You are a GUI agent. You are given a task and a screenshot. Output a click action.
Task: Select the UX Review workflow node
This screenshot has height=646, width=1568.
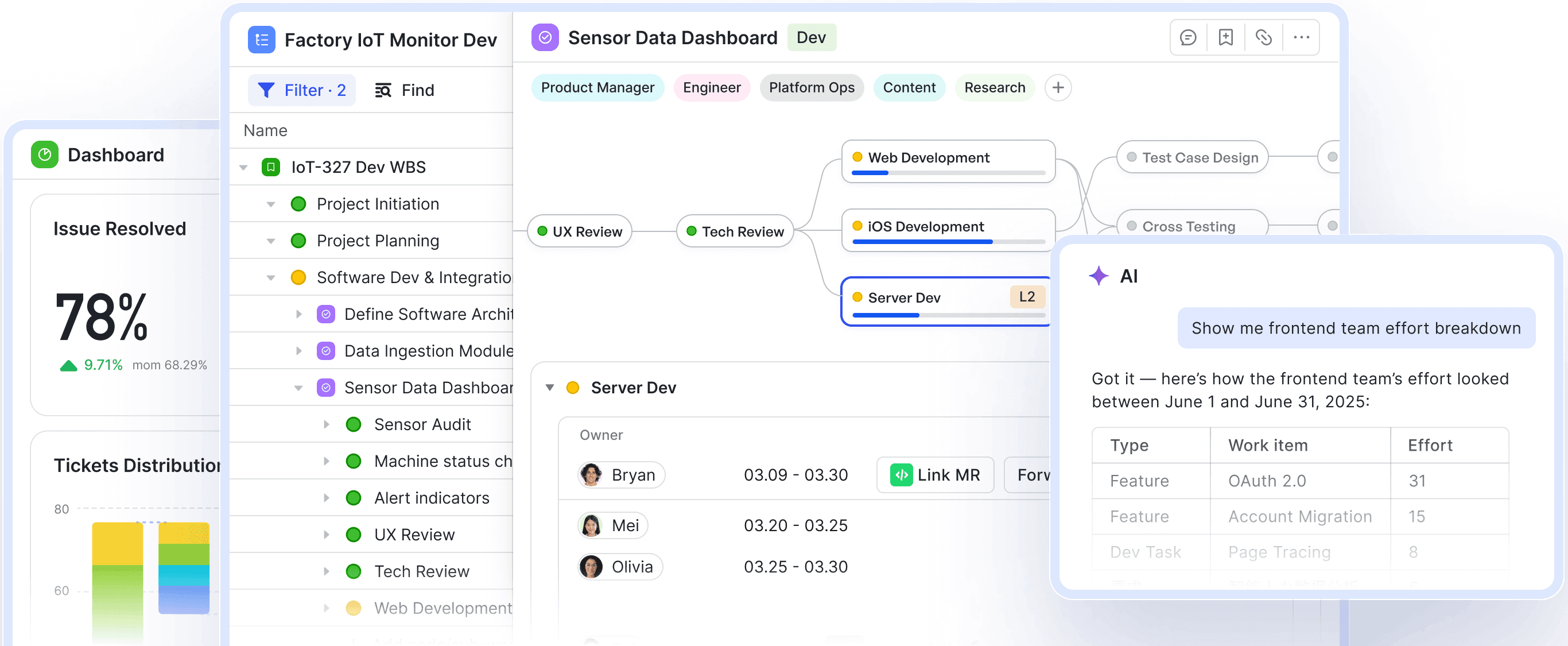click(x=579, y=231)
